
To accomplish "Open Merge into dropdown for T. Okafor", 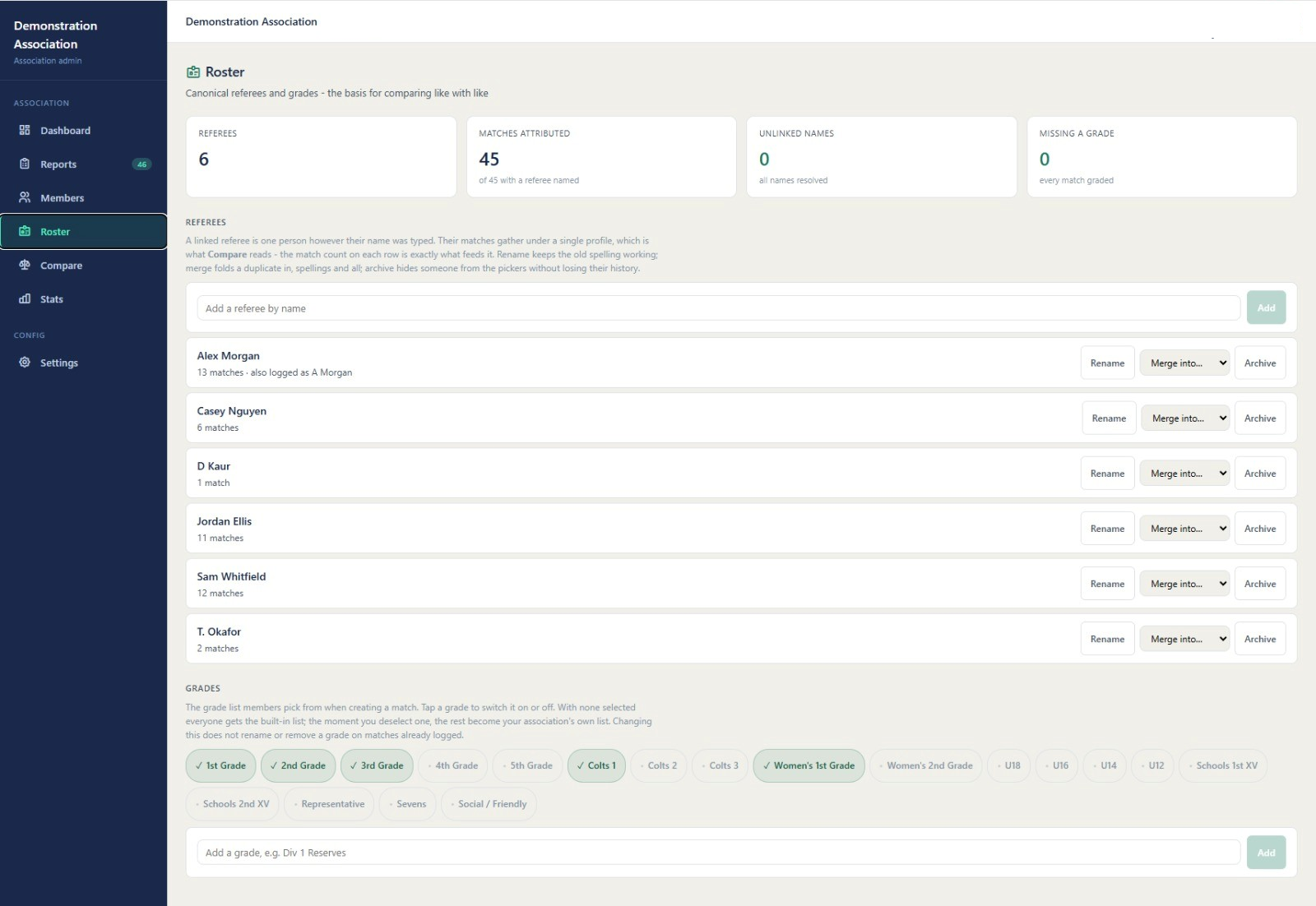I will [1184, 638].
